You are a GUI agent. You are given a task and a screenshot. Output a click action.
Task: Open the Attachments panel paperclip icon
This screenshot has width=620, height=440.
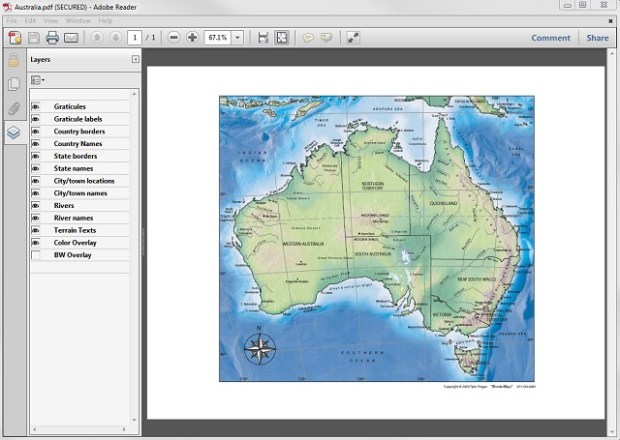14,108
